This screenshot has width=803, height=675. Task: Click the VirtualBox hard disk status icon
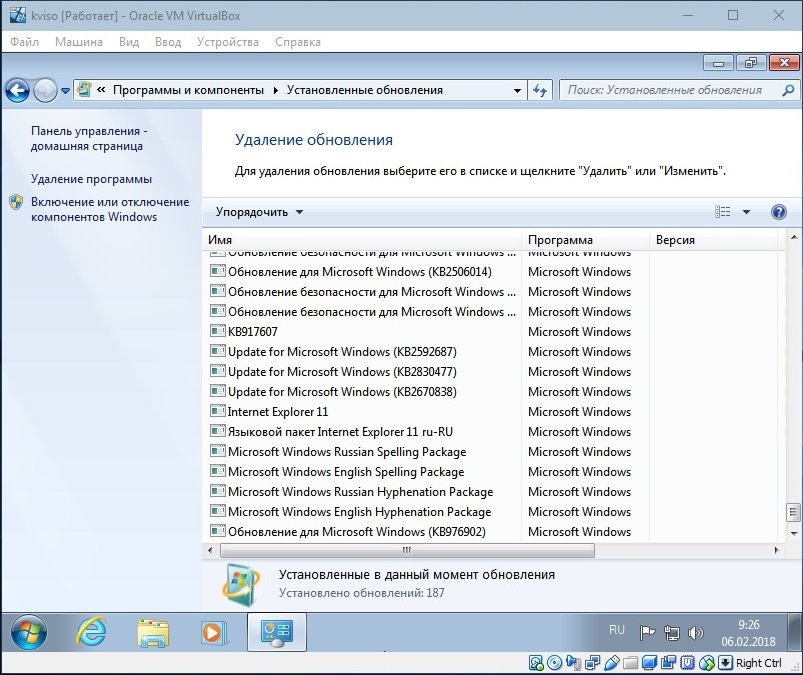click(x=536, y=663)
